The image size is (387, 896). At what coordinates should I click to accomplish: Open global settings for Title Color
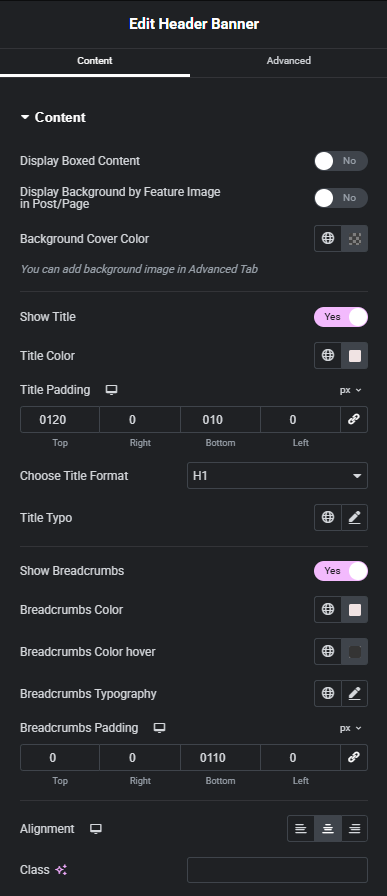tap(328, 355)
